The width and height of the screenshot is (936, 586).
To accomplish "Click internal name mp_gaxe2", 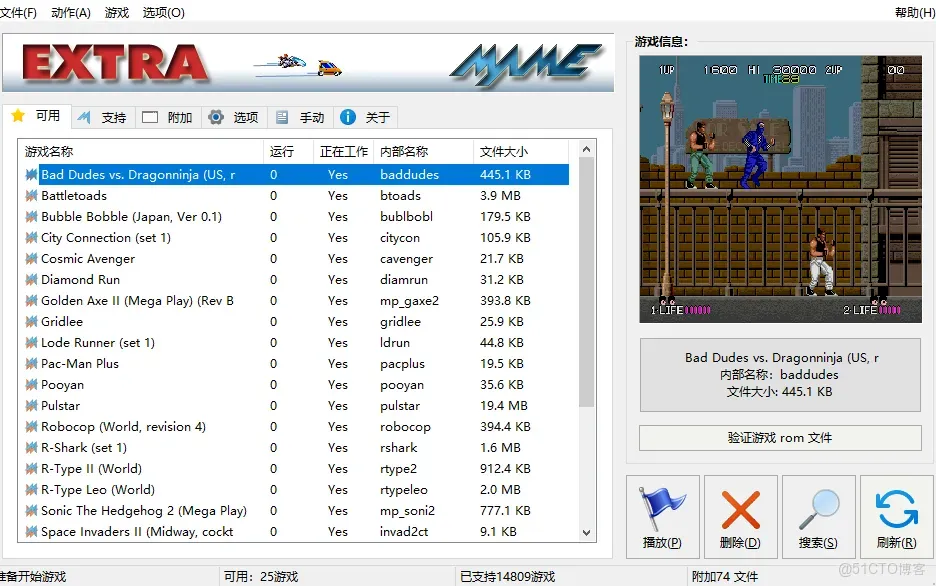I will coord(410,301).
